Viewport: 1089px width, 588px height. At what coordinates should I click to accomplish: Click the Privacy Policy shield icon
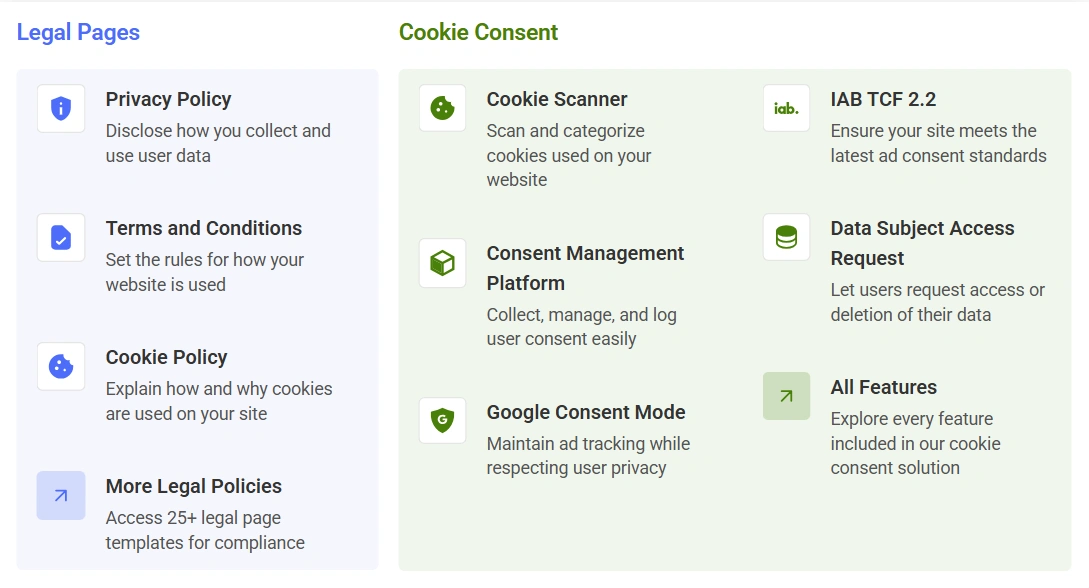click(61, 108)
